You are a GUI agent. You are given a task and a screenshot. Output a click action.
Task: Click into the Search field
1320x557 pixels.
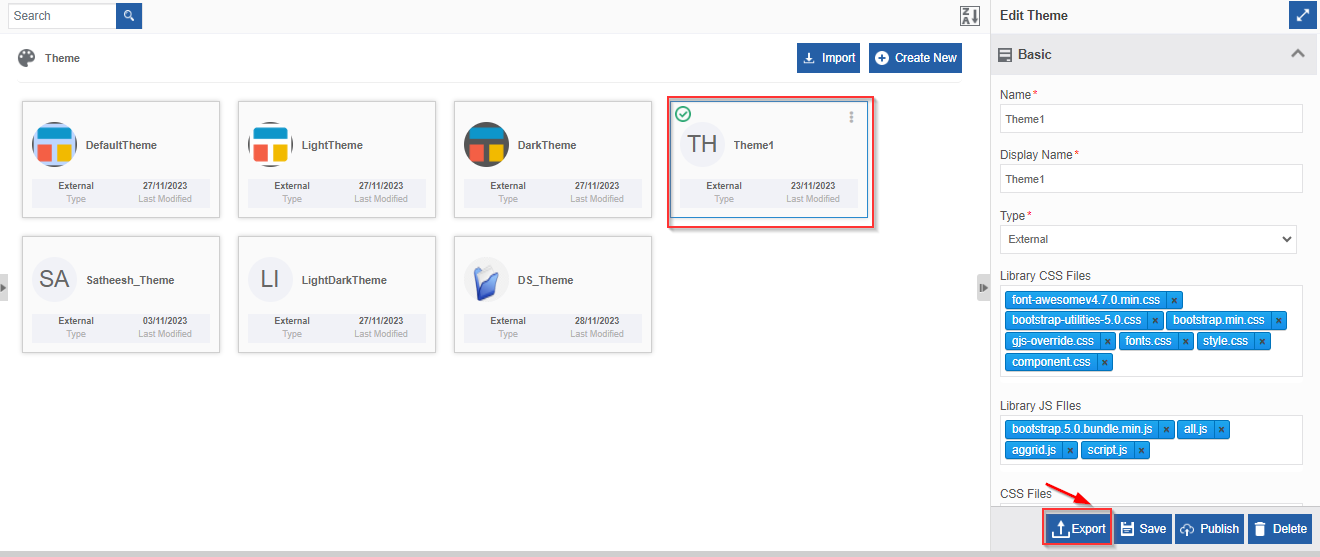(62, 16)
